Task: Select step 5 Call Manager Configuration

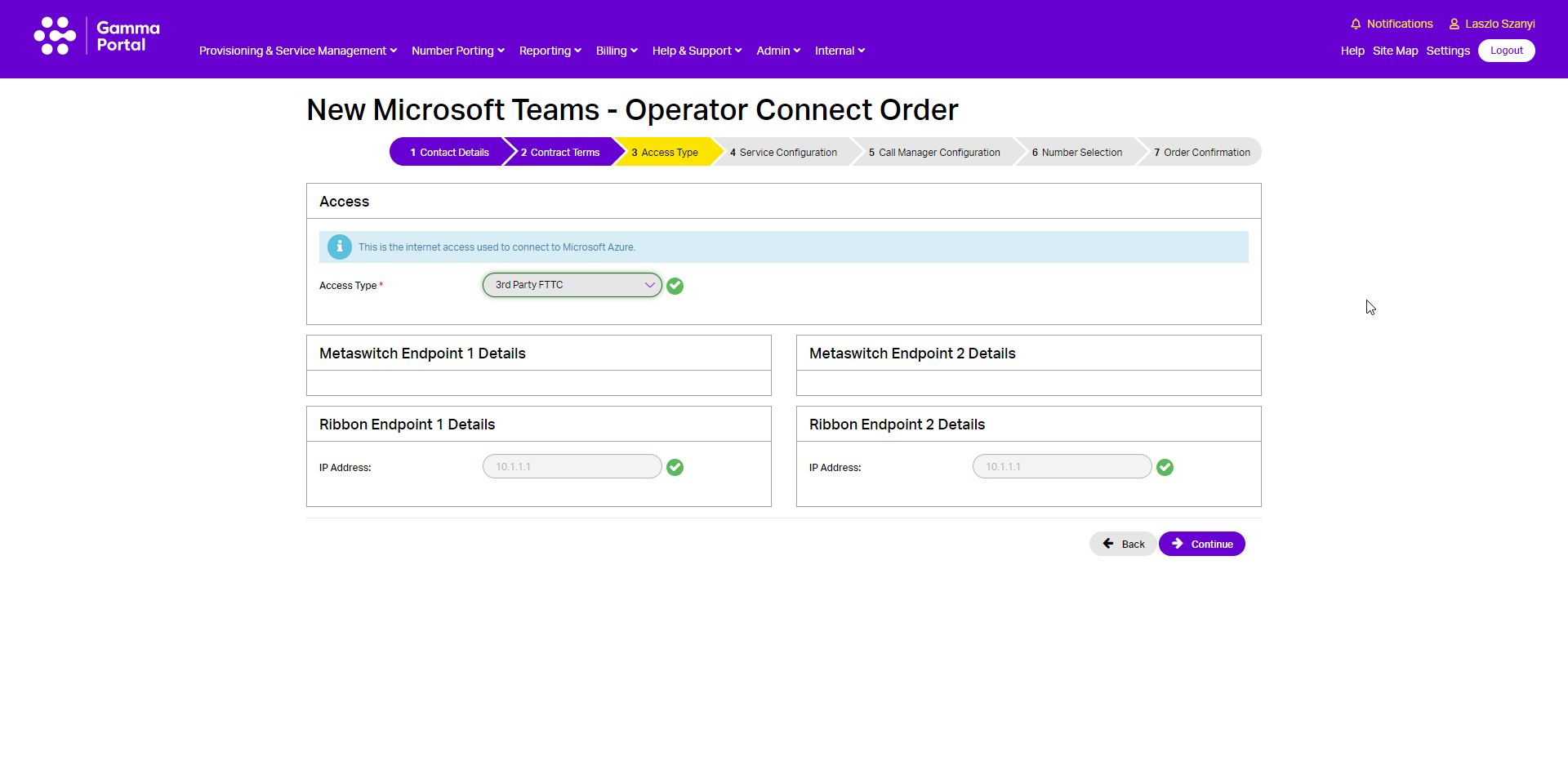Action: click(934, 153)
